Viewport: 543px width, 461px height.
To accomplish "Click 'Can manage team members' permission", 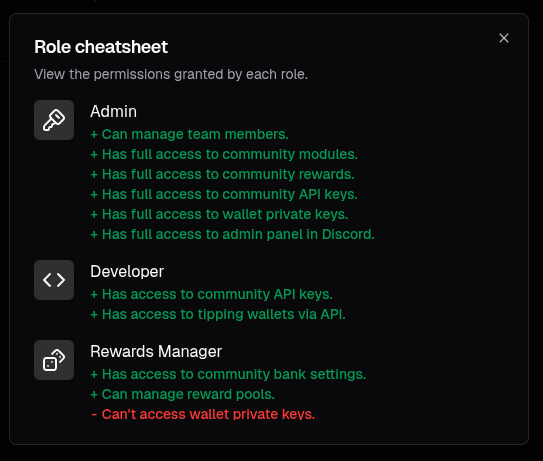I will point(189,134).
